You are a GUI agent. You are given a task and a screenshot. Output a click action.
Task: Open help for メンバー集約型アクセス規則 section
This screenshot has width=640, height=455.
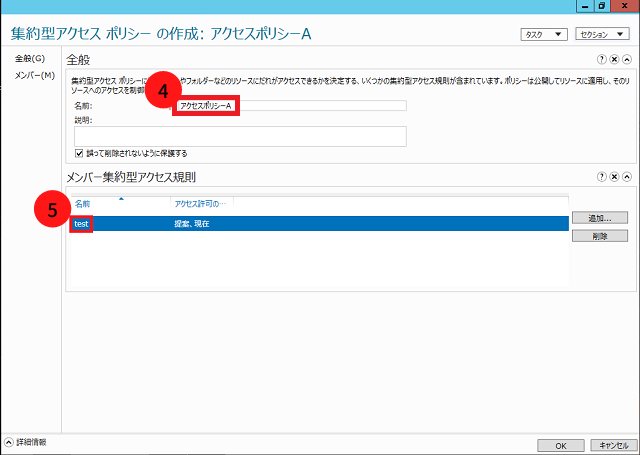(603, 176)
